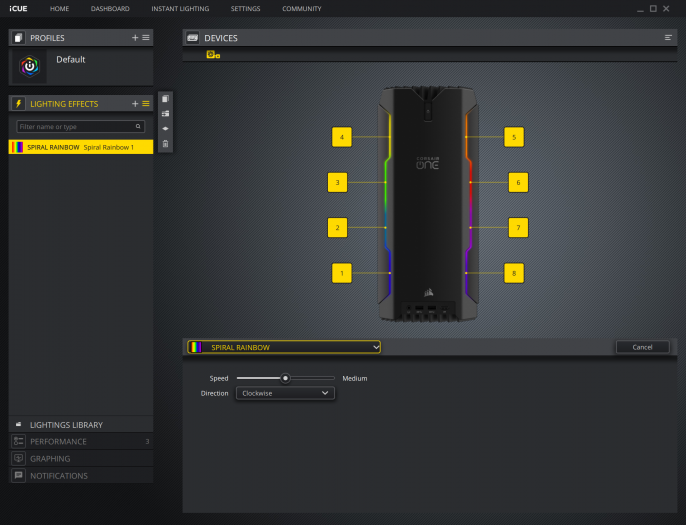The image size is (686, 525).
Task: Open the Devices panel menu icon
Action: coord(668,38)
